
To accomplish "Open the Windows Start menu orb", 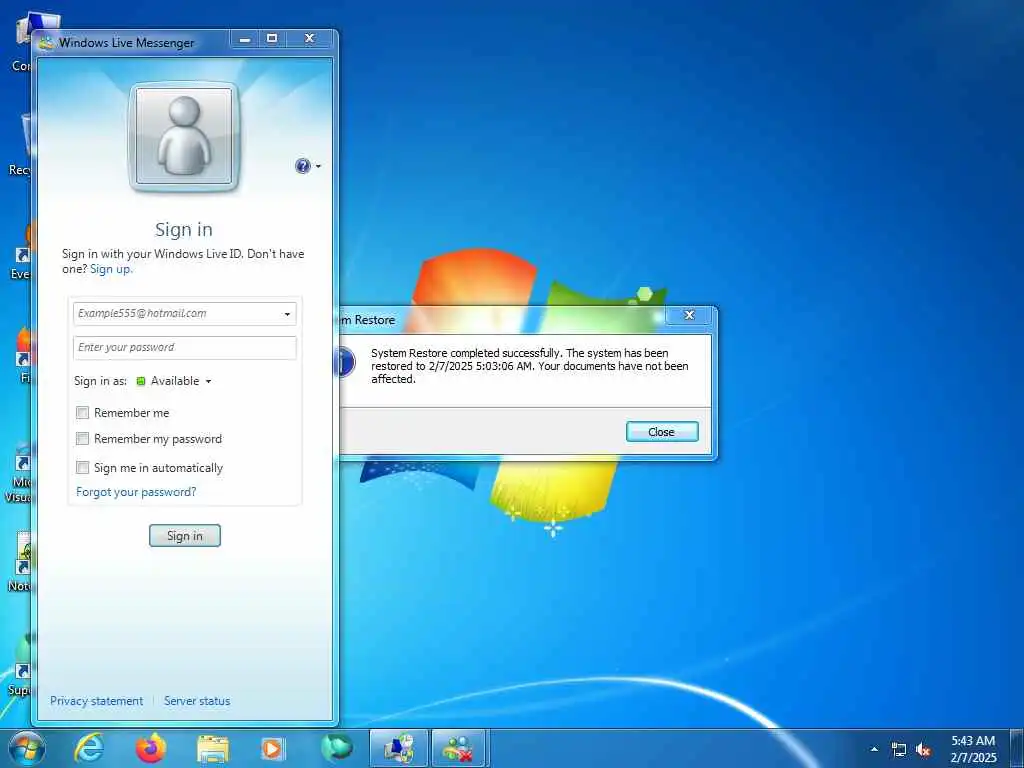I will (27, 748).
